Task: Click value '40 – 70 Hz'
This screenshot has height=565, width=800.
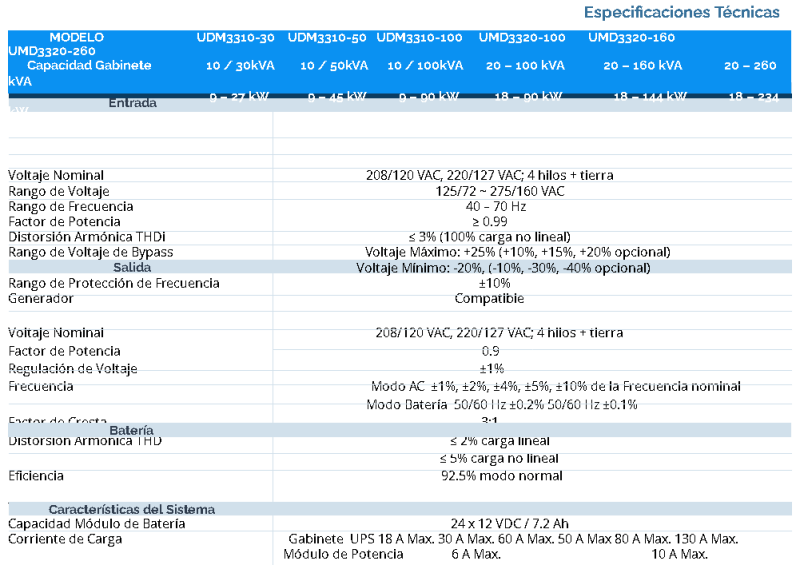Action: click(x=495, y=207)
